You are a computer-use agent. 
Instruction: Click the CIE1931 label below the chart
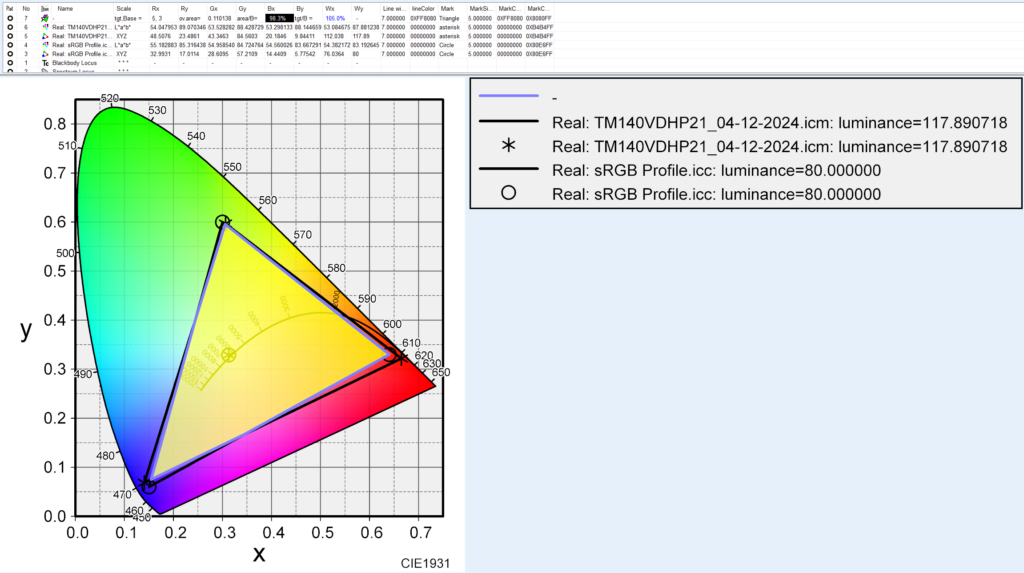pos(425,563)
